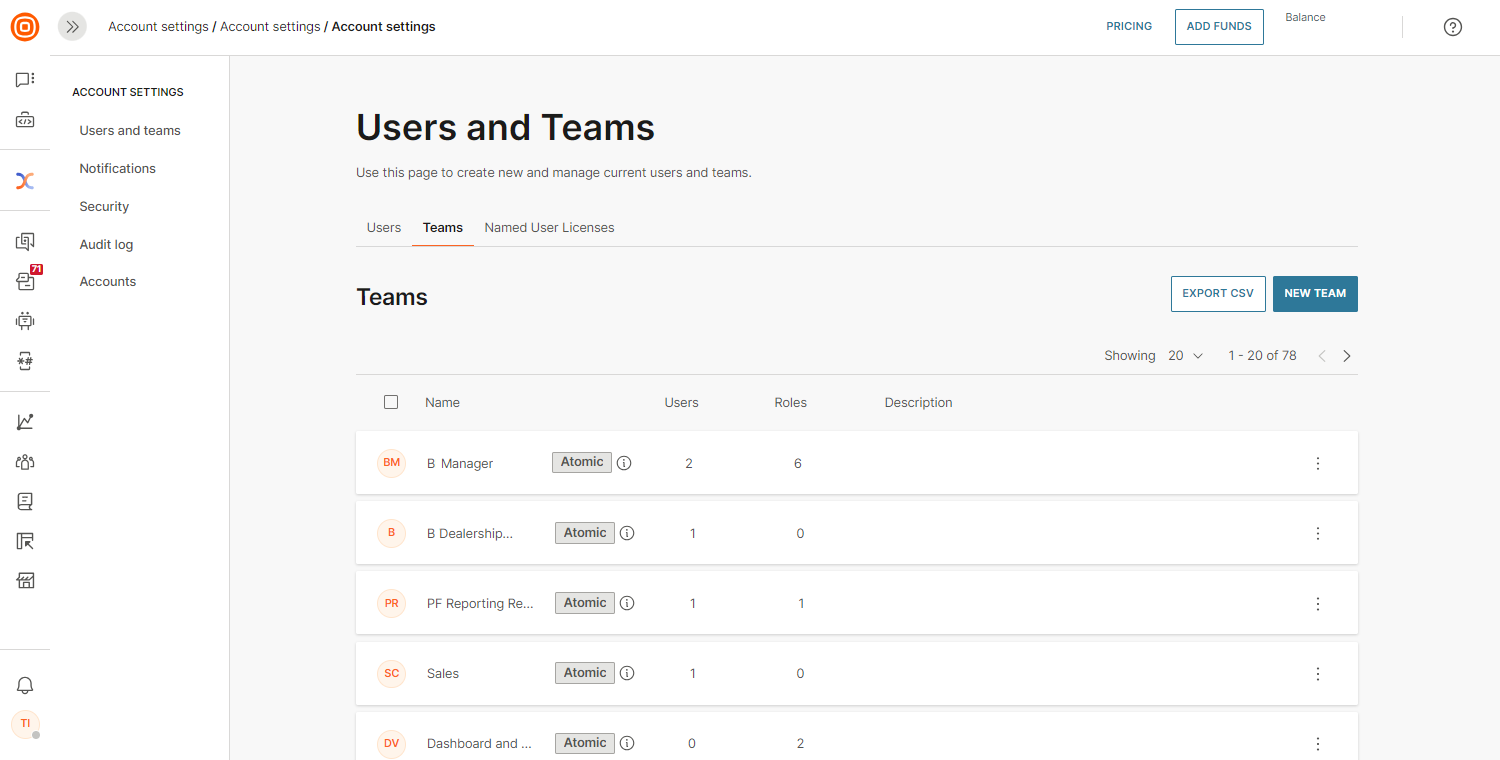1500x760 pixels.
Task: Open the chatbot robot icon
Action: point(25,321)
